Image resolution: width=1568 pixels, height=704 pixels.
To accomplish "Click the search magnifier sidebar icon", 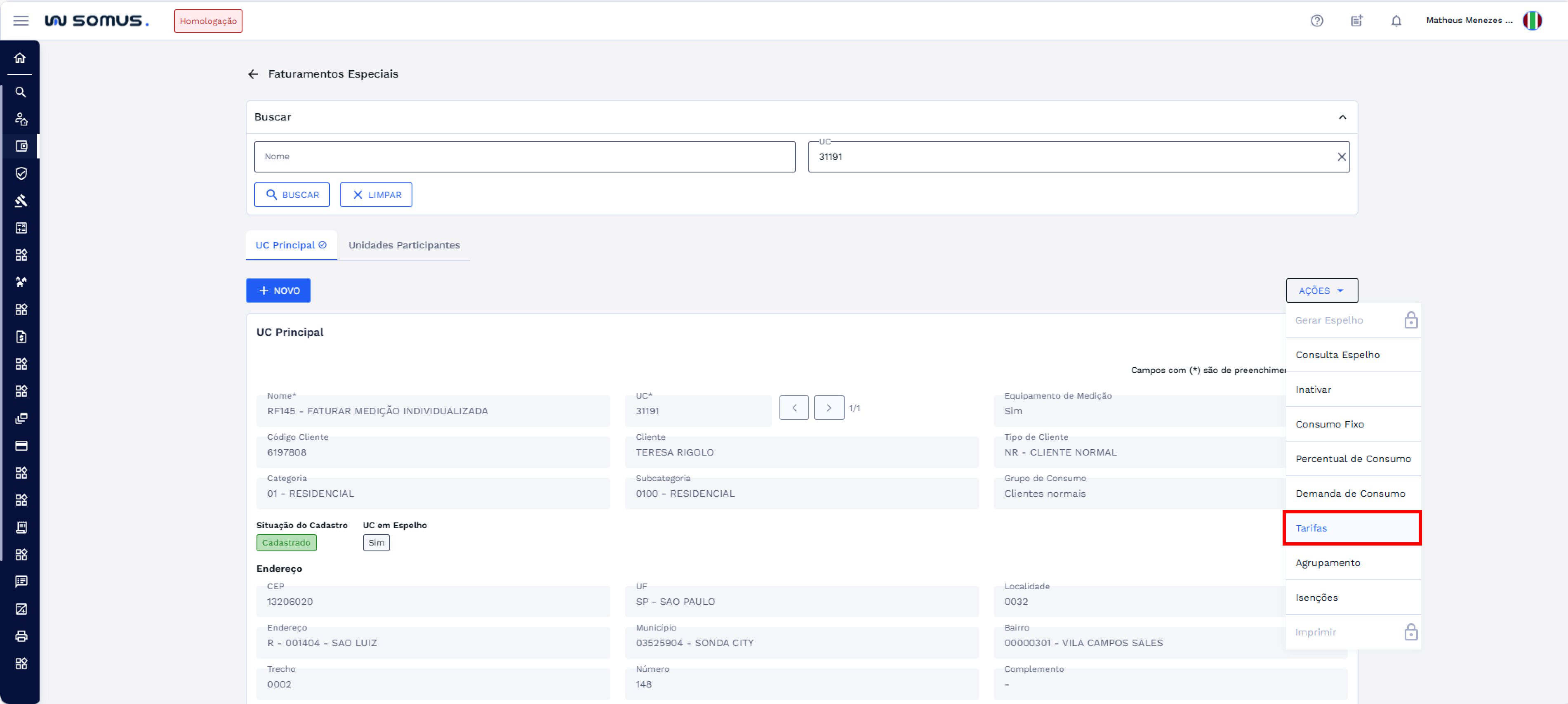I will click(21, 92).
